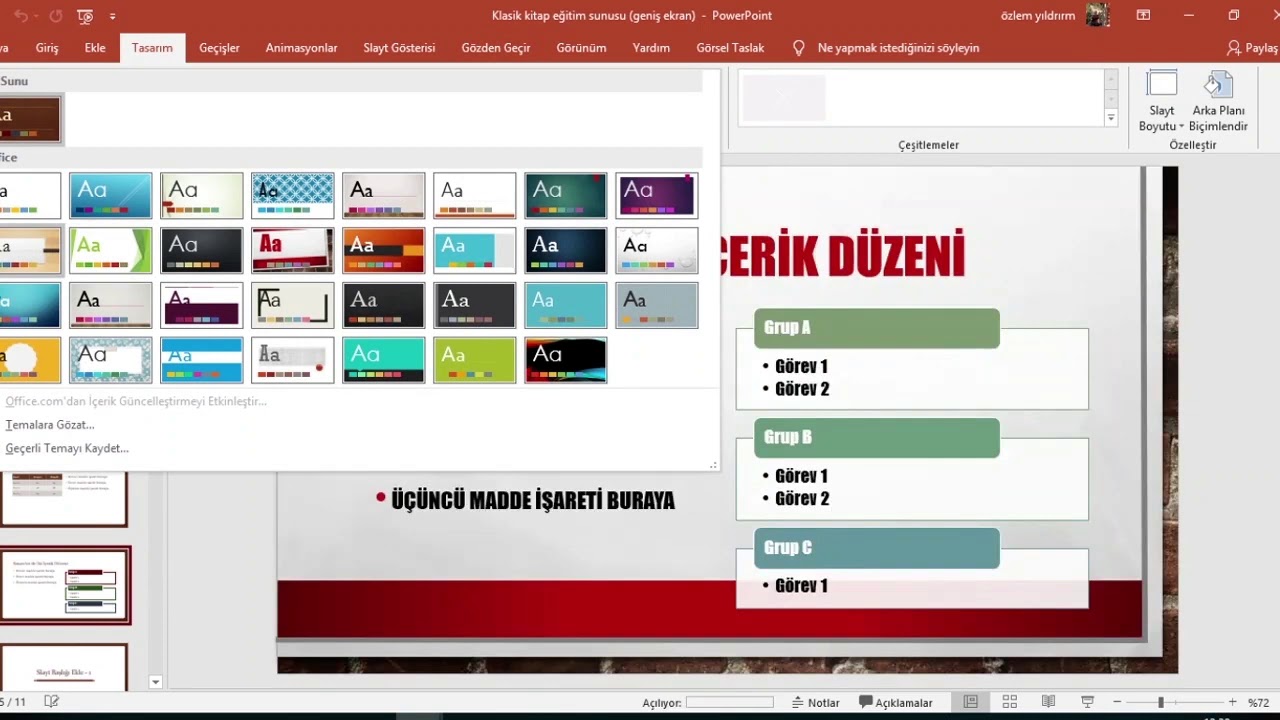The height and width of the screenshot is (720, 1280).
Task: Select the cream theme with black frame corners
Action: (293, 306)
